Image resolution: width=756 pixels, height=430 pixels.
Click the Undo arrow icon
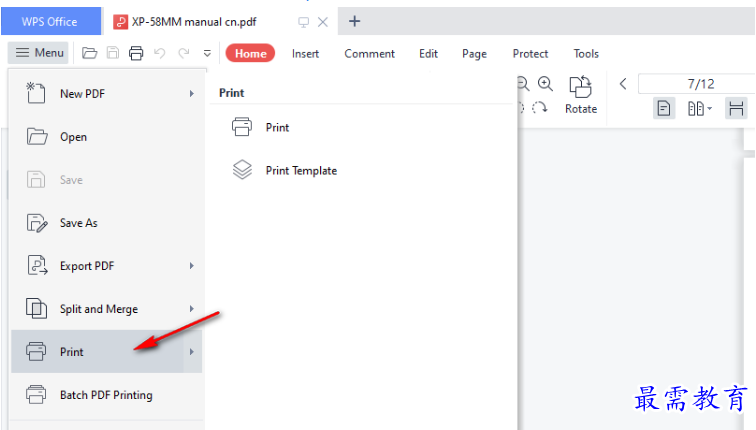[160, 53]
